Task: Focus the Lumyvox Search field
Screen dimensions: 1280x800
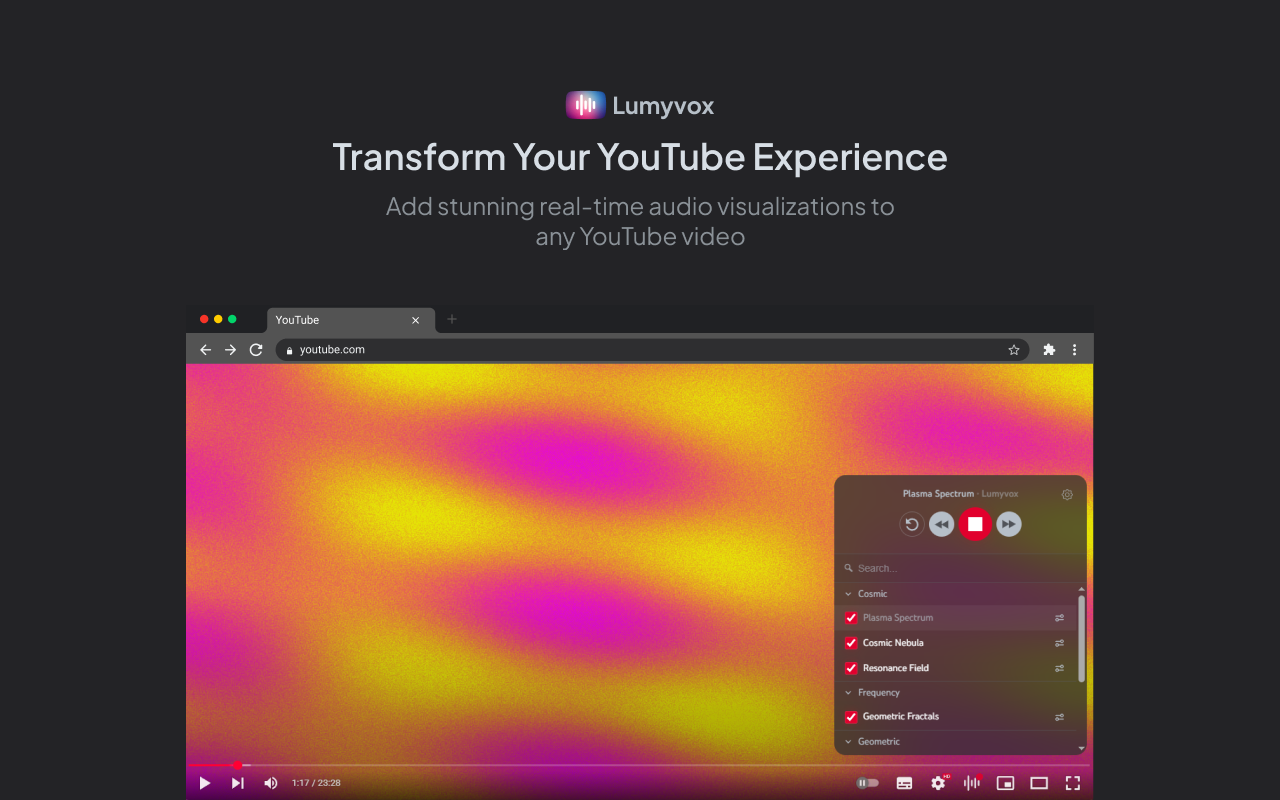Action: 960,568
